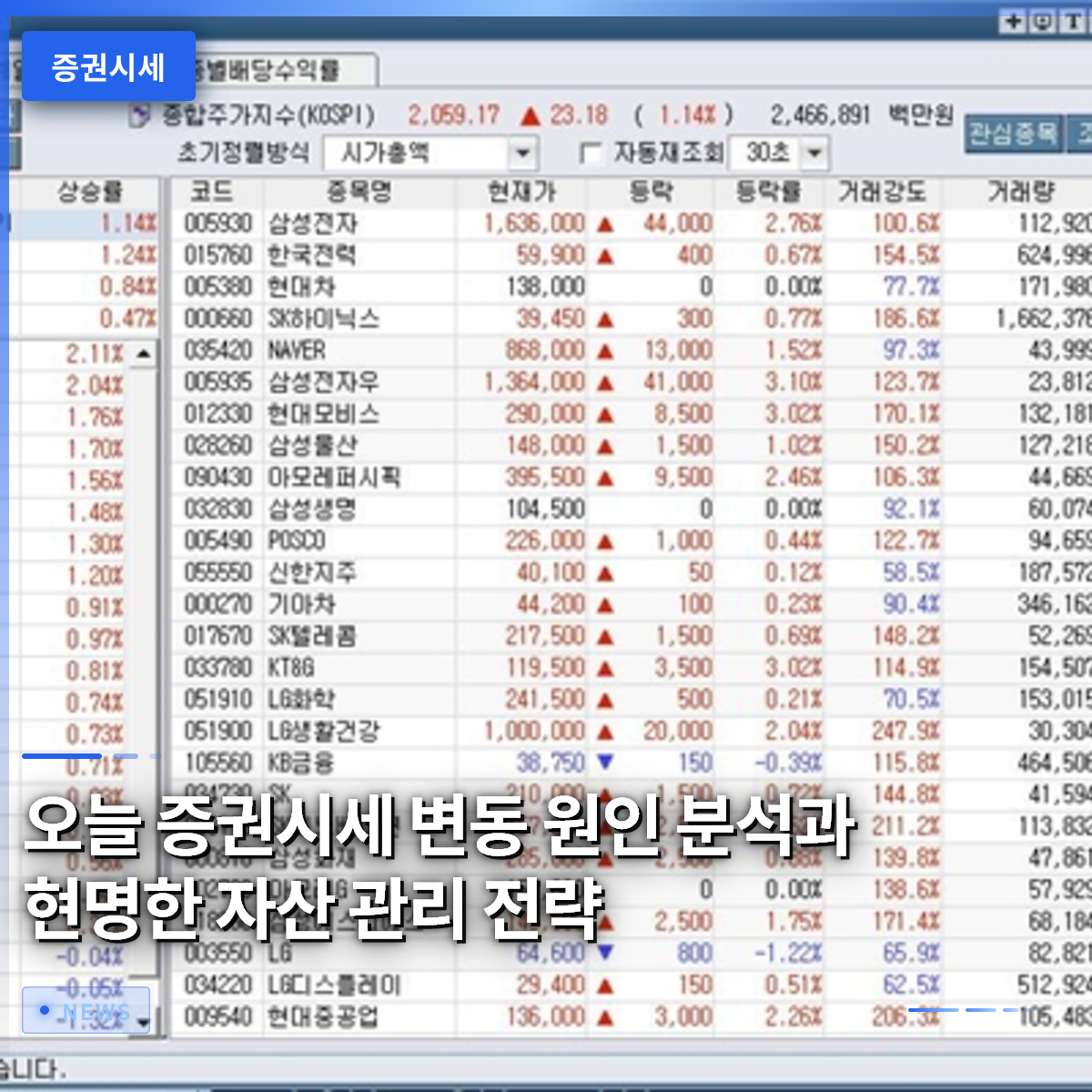
Task: Click the current price 1,636,000
Action: pyautogui.click(x=534, y=224)
